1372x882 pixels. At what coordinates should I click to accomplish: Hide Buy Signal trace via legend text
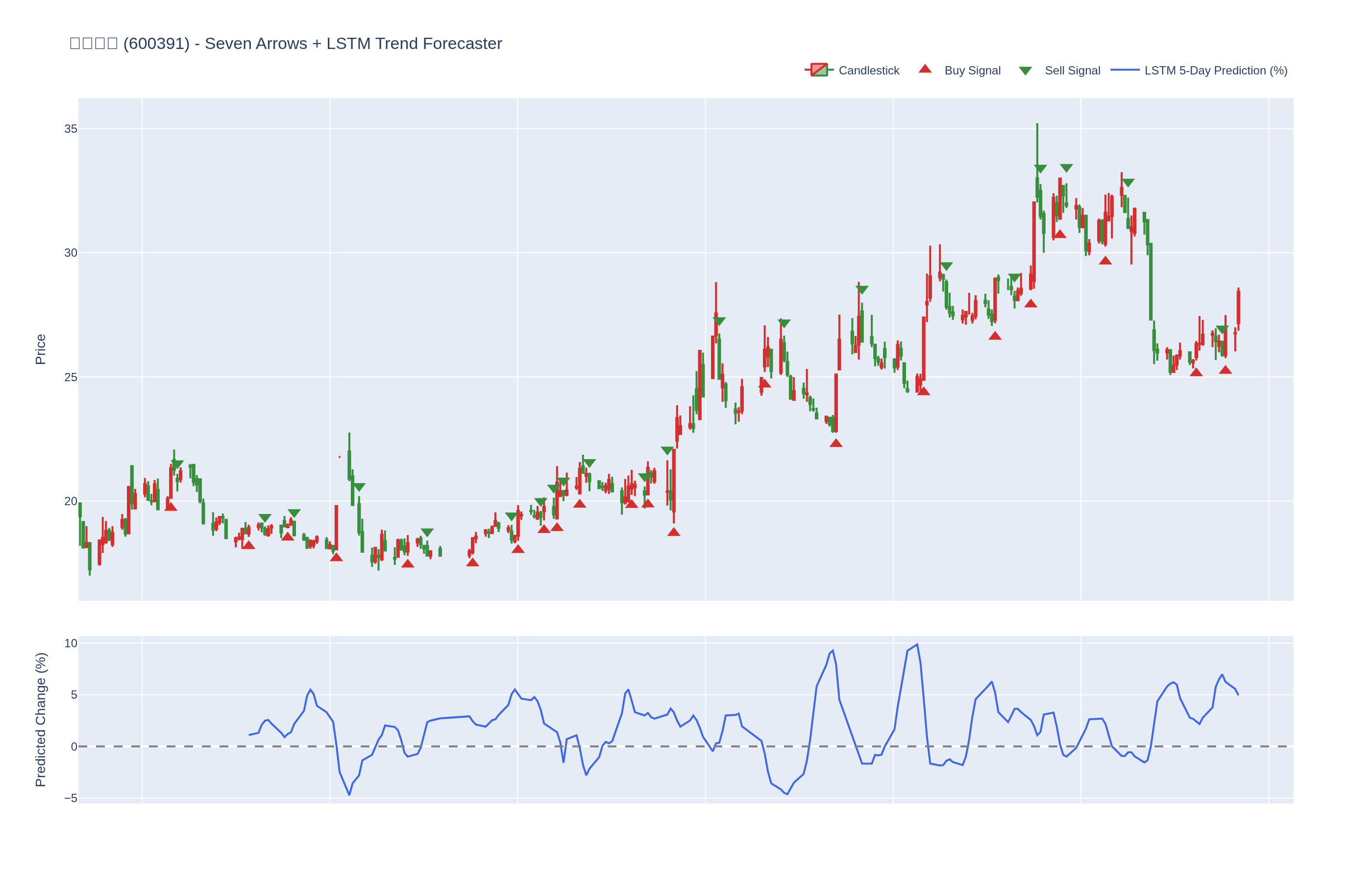click(x=972, y=71)
